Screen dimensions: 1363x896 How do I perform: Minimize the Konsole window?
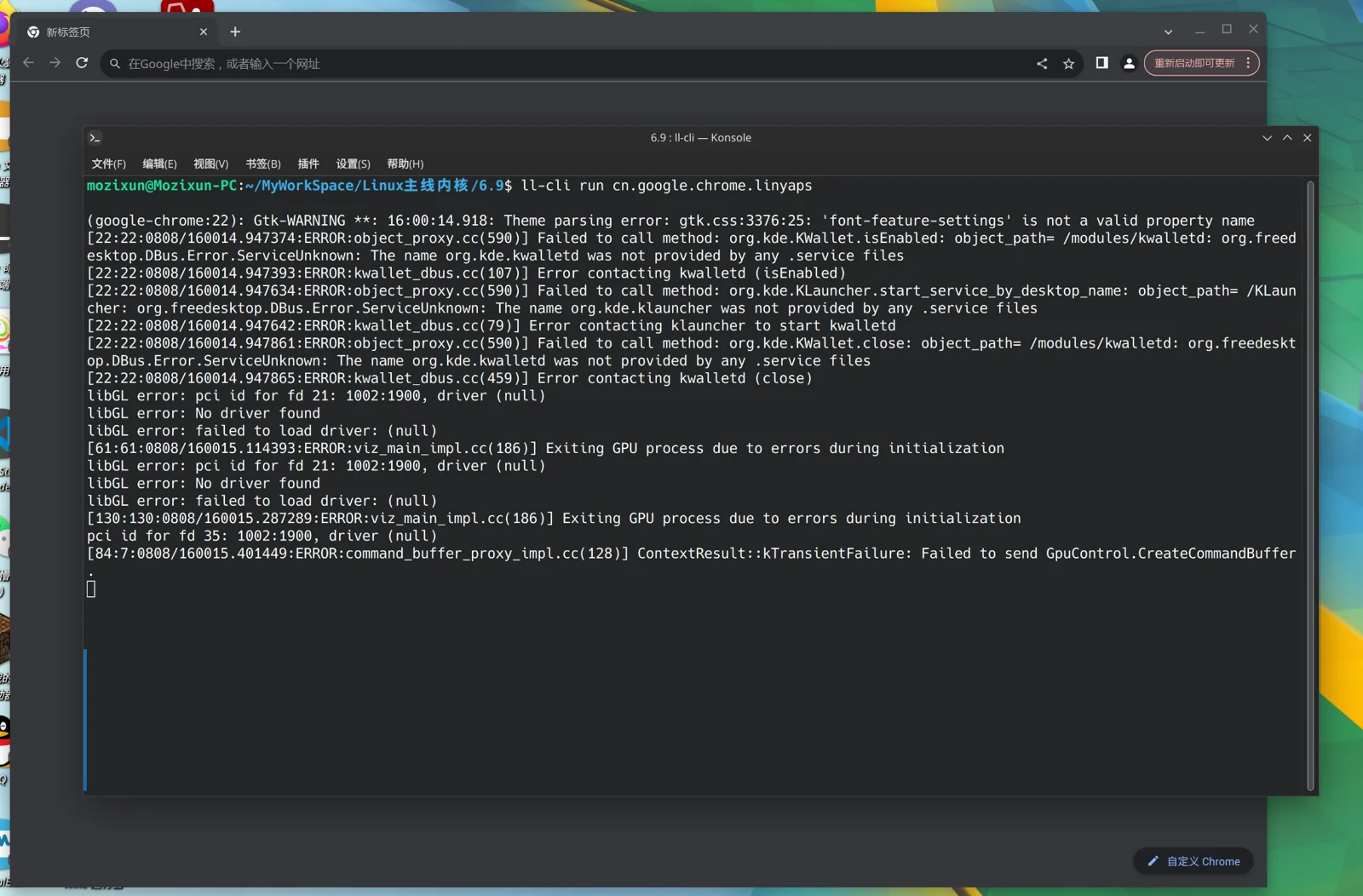tap(1267, 138)
